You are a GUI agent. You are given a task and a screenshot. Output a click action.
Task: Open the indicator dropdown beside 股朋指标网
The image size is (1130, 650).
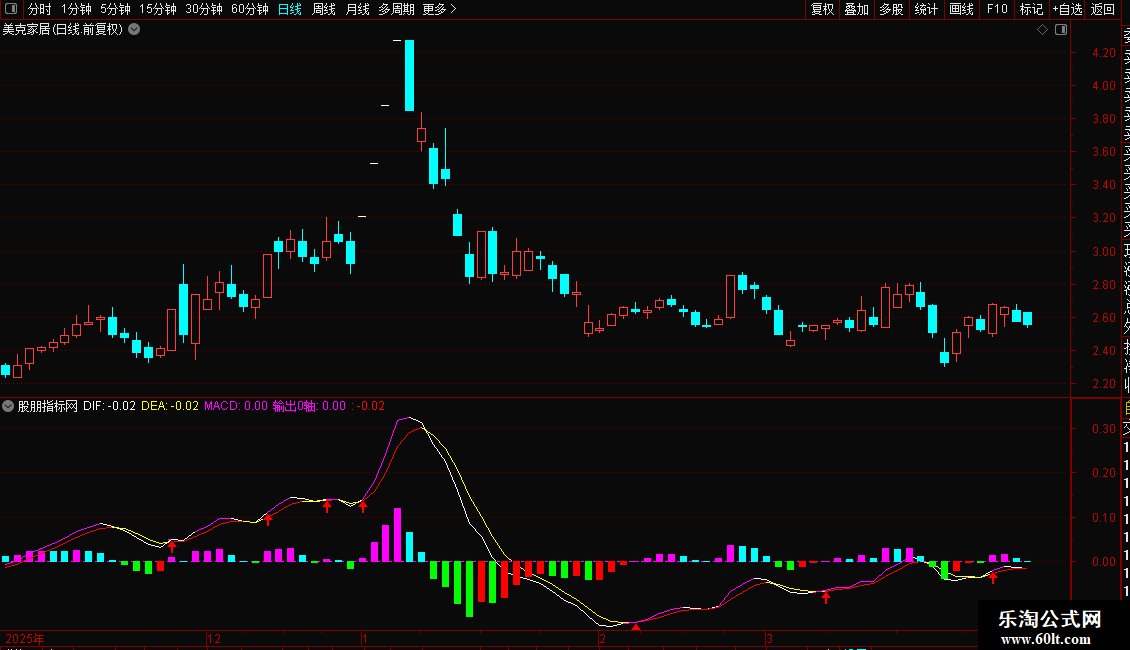[x=8, y=406]
